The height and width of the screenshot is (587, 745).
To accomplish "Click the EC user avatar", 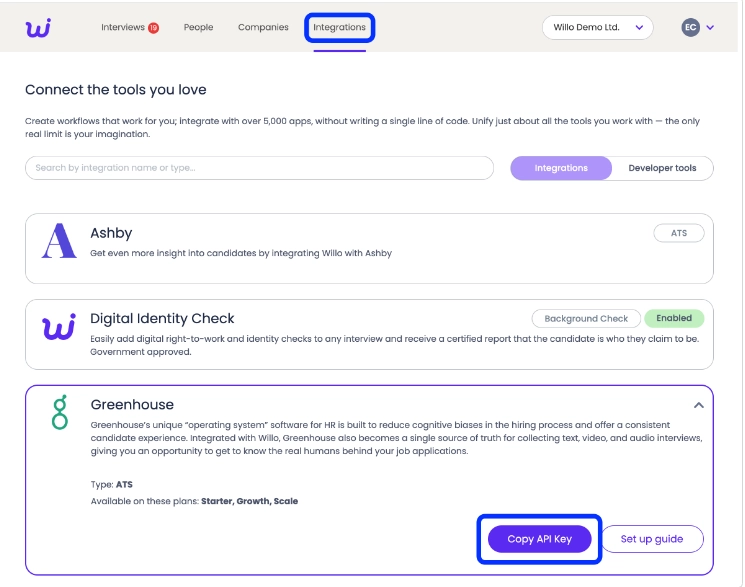I will (690, 28).
